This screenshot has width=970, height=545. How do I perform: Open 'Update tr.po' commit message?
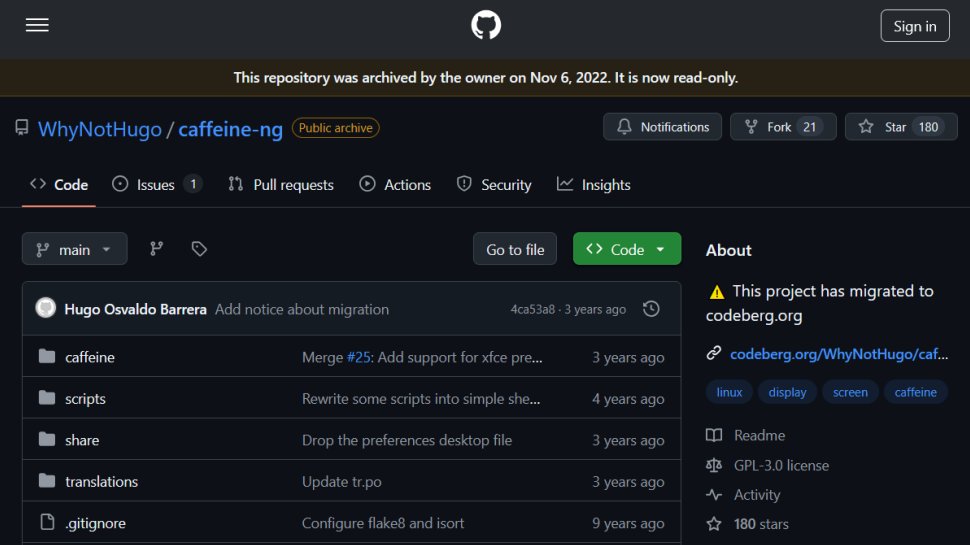click(341, 481)
